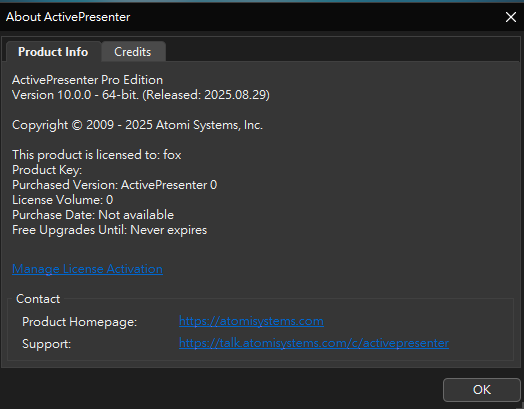Visit the talk.atomisystems.com support forum link
Image resolution: width=524 pixels, height=409 pixels.
[314, 343]
